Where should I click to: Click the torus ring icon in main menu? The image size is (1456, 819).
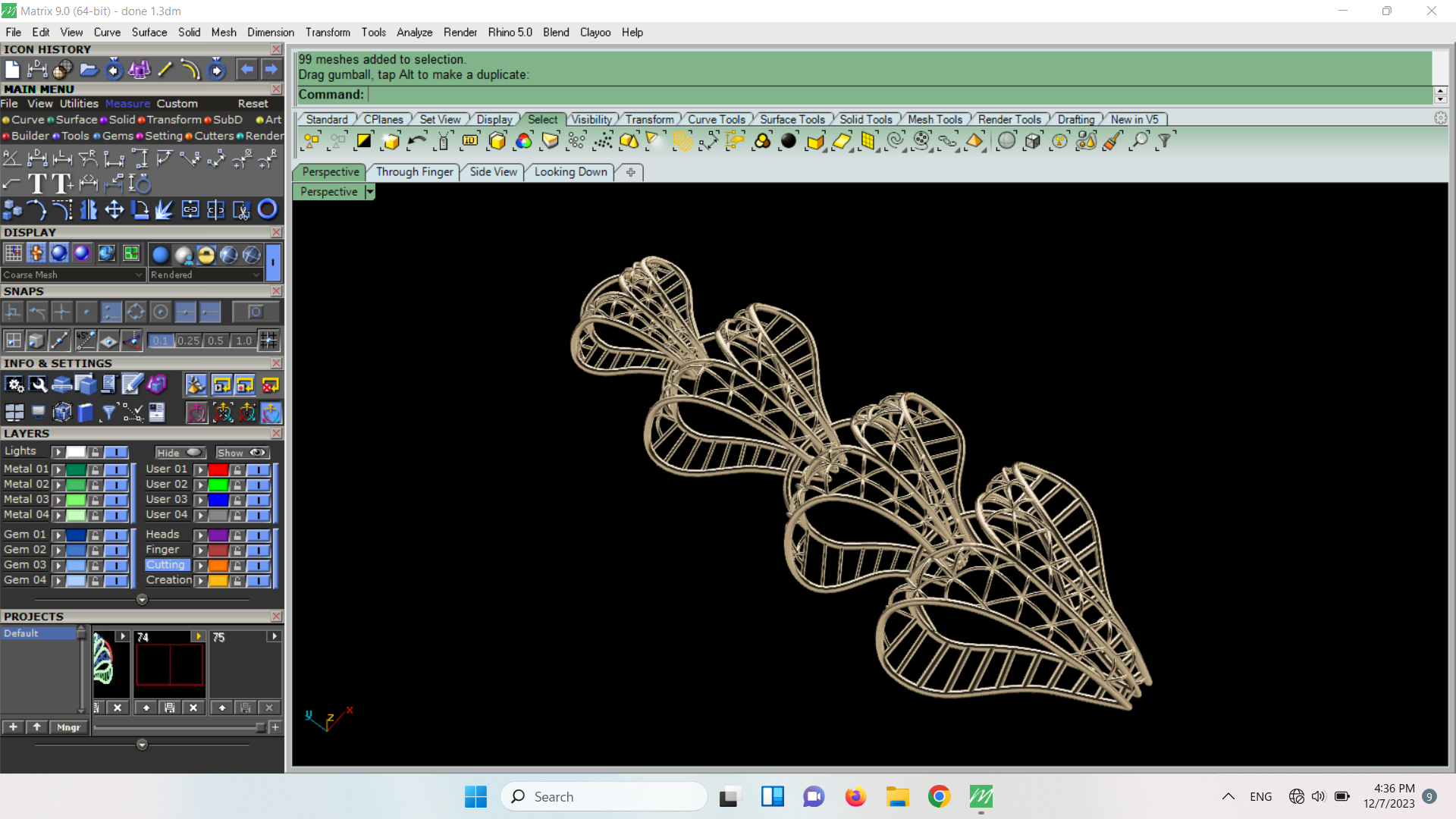267,209
